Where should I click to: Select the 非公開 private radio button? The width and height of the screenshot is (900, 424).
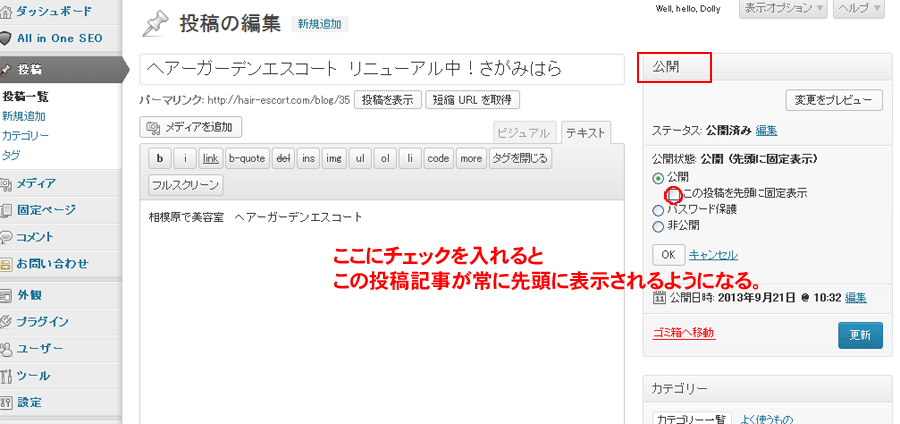657,225
